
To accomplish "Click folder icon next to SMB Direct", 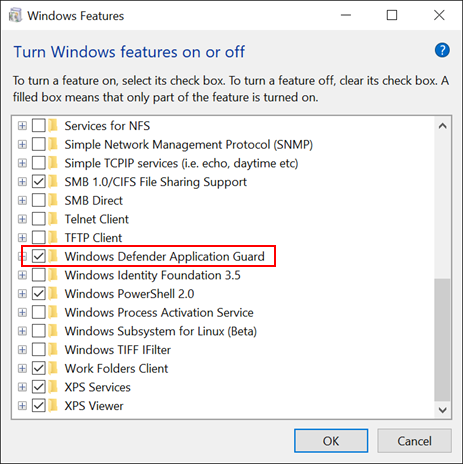I will (53, 200).
